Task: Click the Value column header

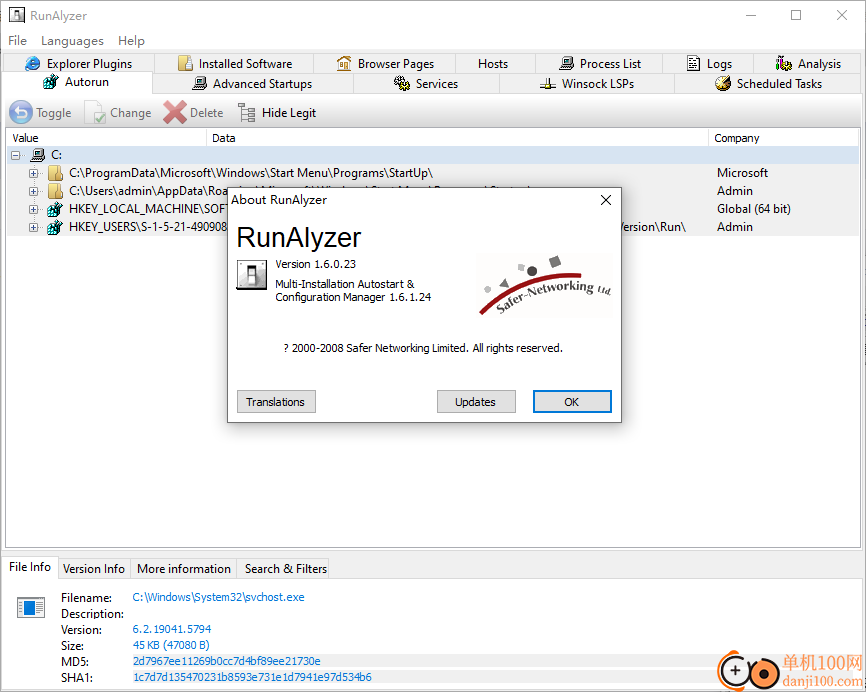Action: tap(107, 138)
